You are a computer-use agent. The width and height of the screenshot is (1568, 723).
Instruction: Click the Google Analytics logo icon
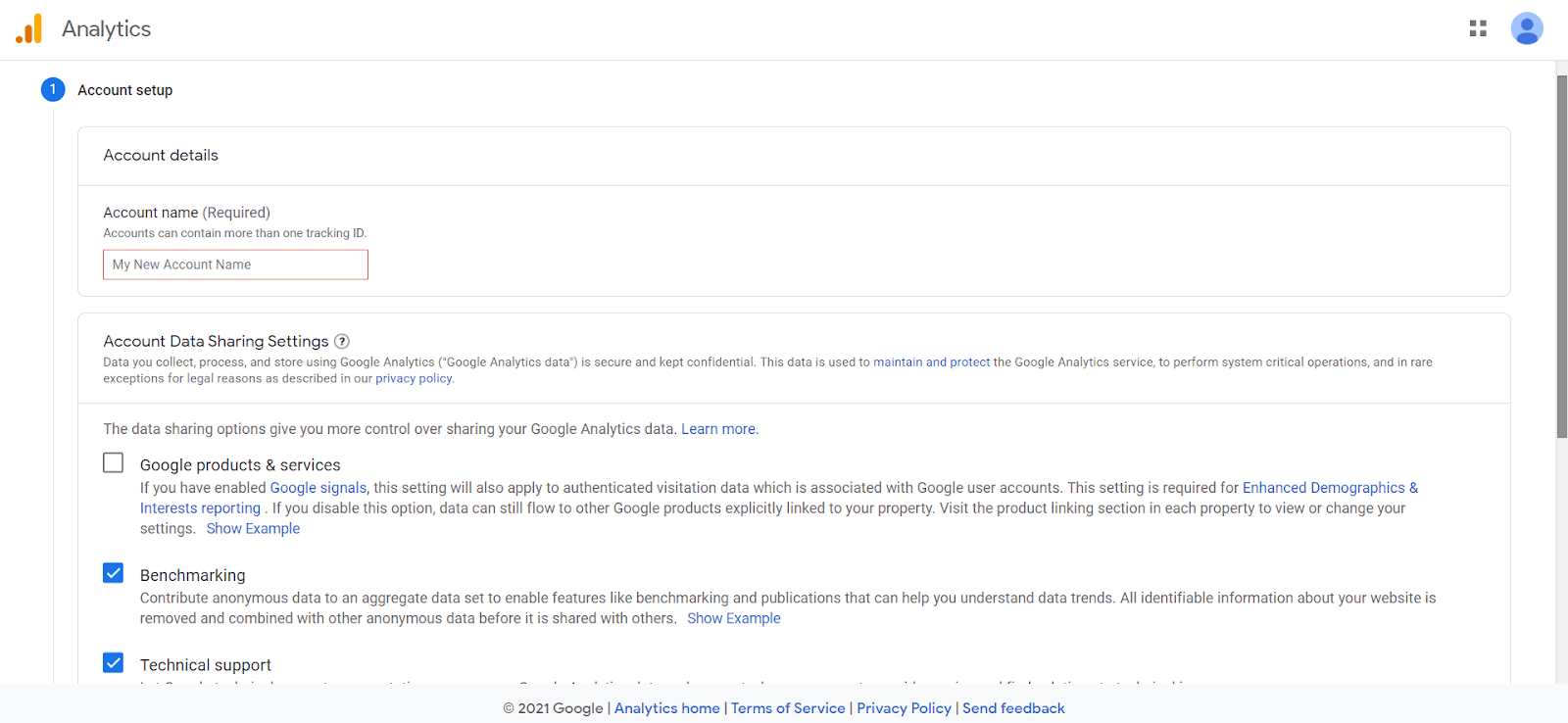coord(29,28)
